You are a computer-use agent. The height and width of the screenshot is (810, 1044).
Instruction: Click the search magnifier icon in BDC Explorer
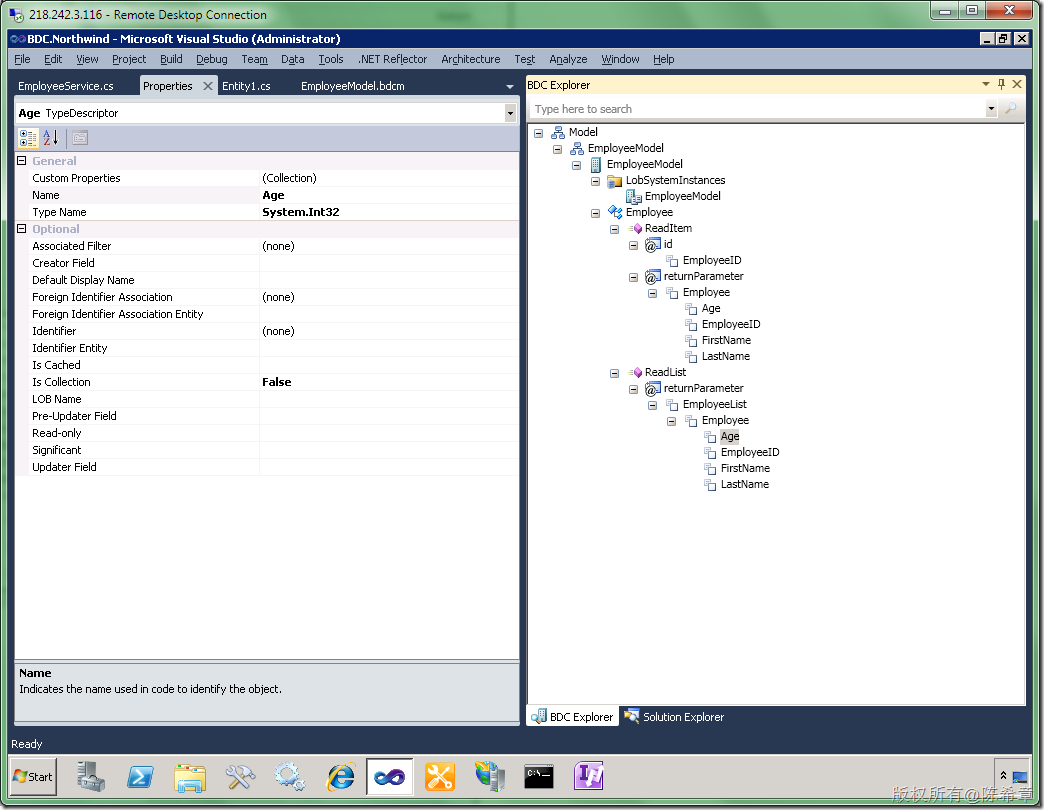tap(1011, 108)
